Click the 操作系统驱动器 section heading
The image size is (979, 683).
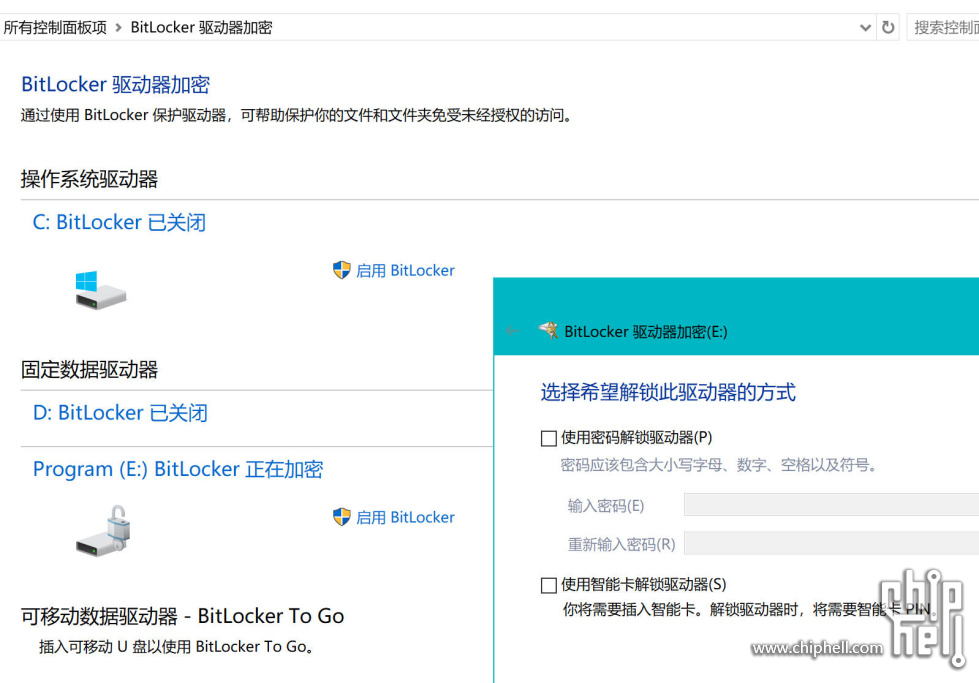point(89,179)
